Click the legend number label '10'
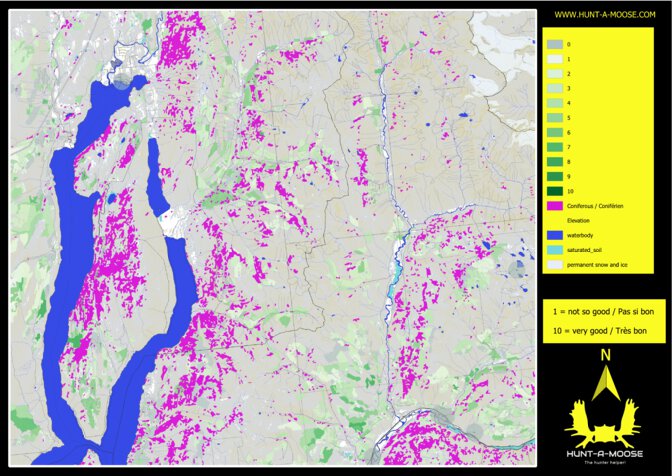Viewport: 672px width, 476px height. point(570,192)
